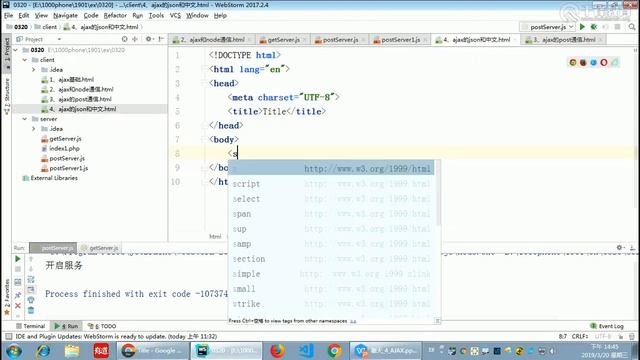
Task: Expand the .idea folder under server
Action: coord(34,129)
